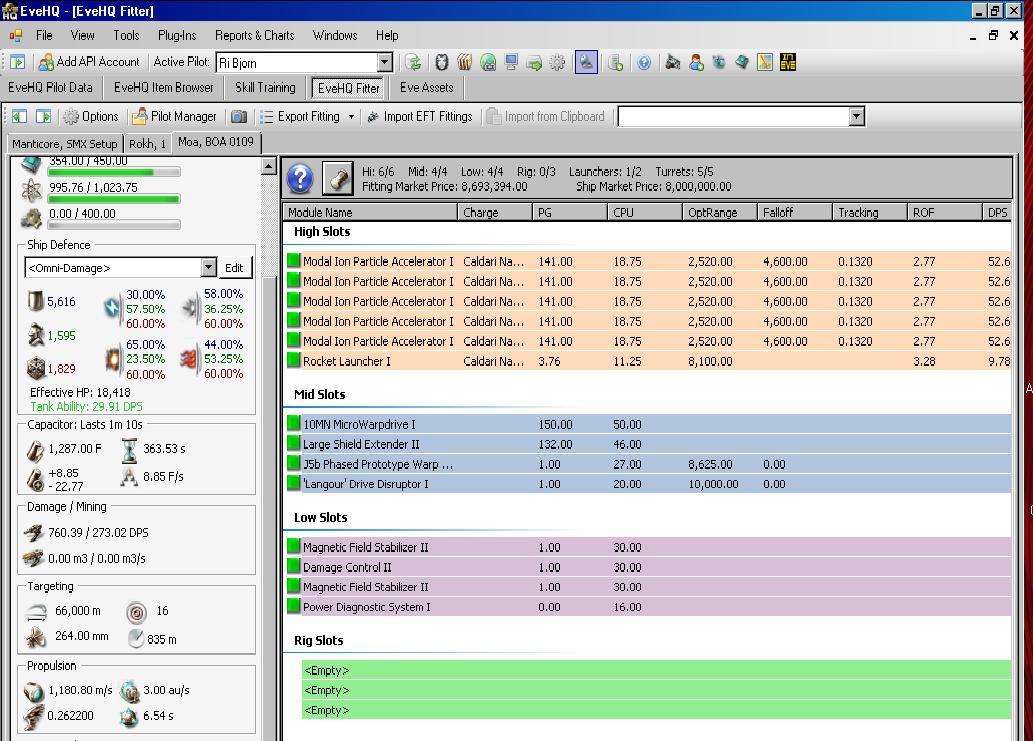
Task: Open the Active Pilot dropdown
Action: pos(385,62)
